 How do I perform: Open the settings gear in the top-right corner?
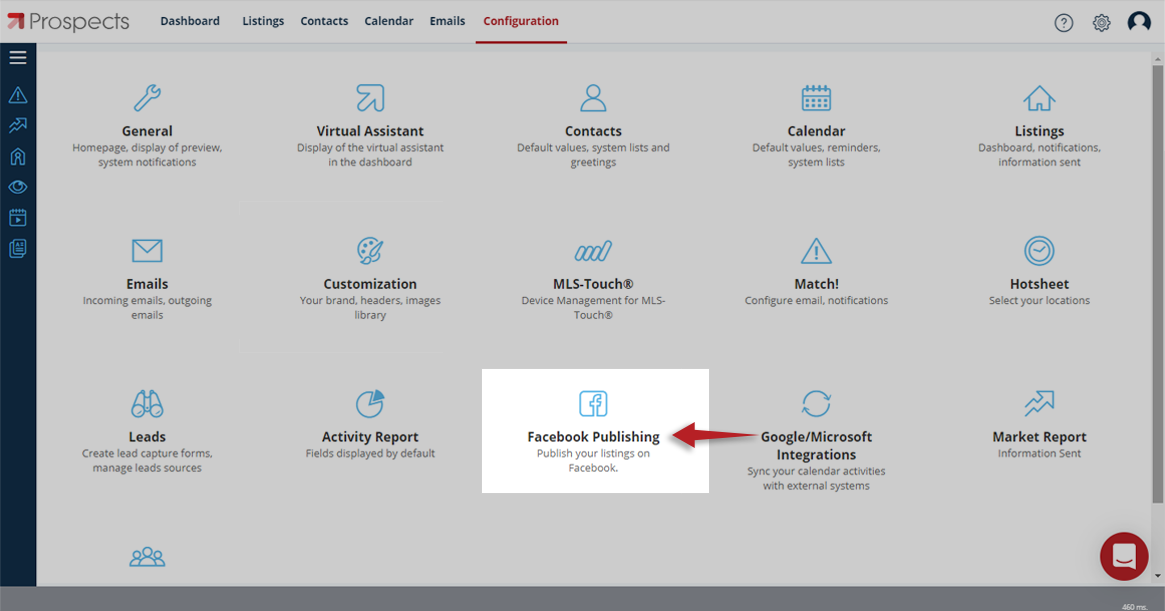[1101, 21]
